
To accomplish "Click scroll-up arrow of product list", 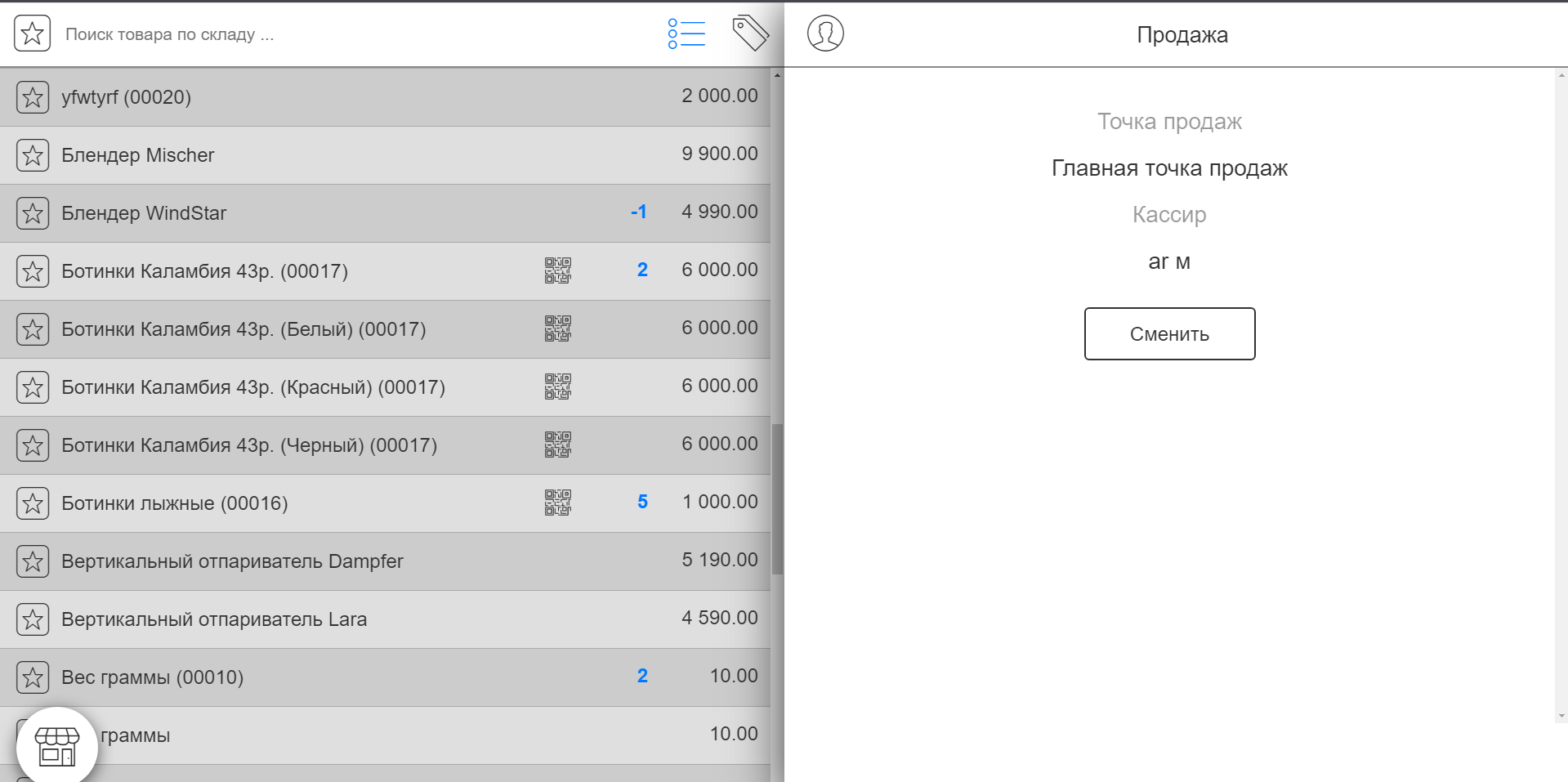I will coord(777,75).
